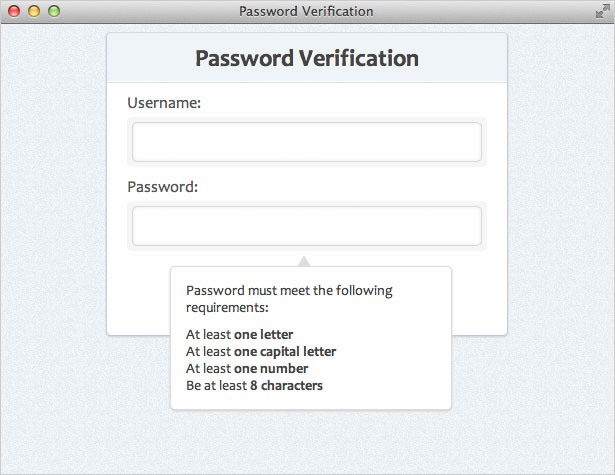This screenshot has width=615, height=475.
Task: Close the window with the red button
Action: pyautogui.click(x=14, y=11)
